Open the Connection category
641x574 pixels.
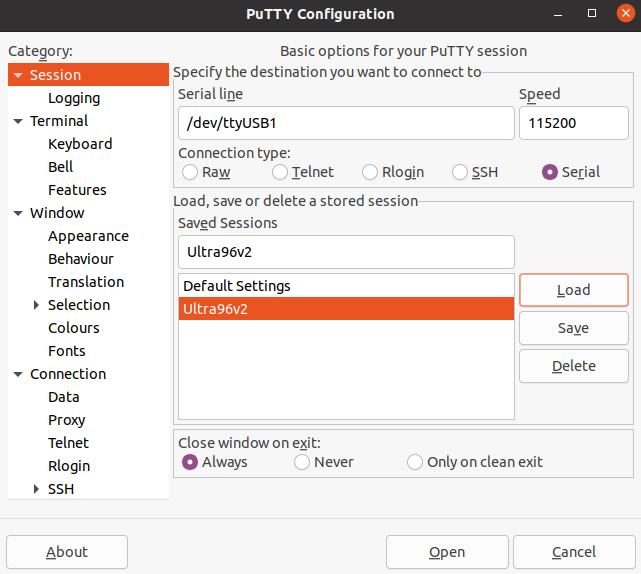(x=68, y=374)
